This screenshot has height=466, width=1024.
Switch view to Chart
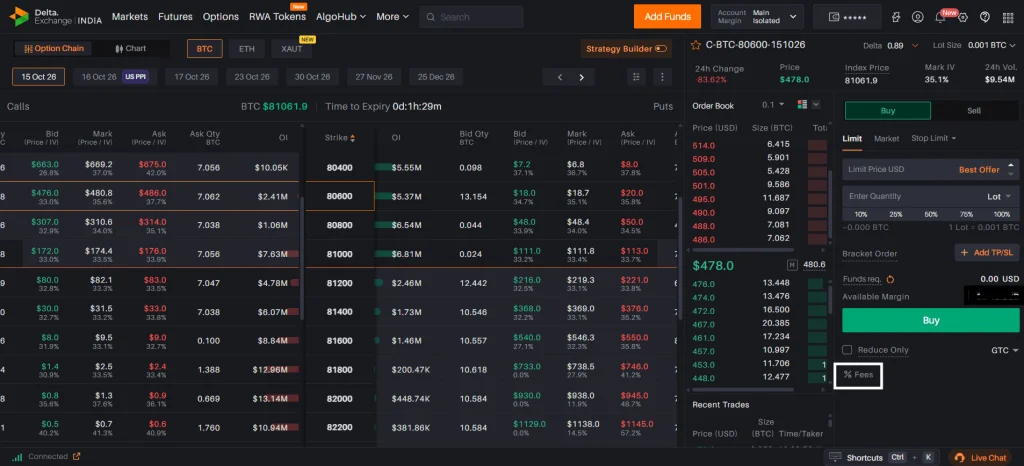point(131,48)
